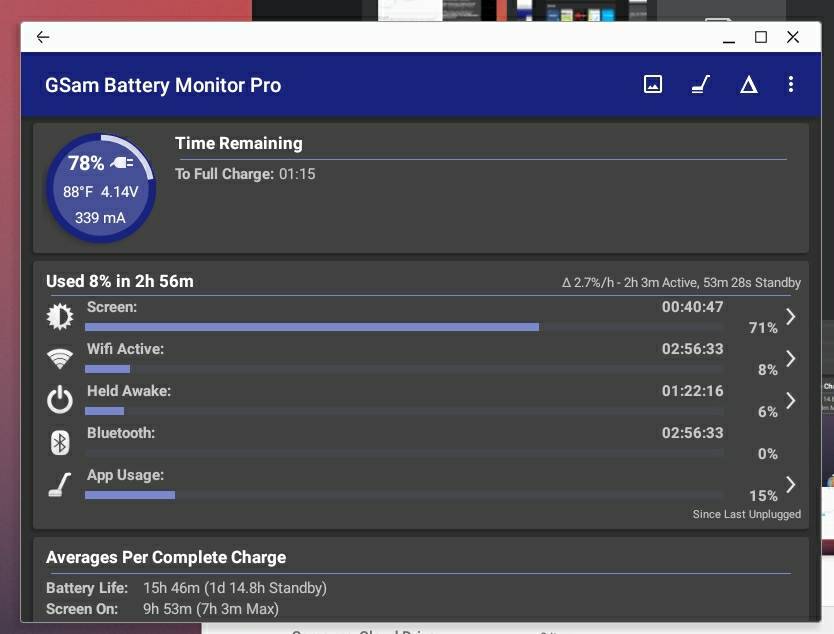Expand the App Usage details chevron
The width and height of the screenshot is (834, 634).
[x=791, y=485]
